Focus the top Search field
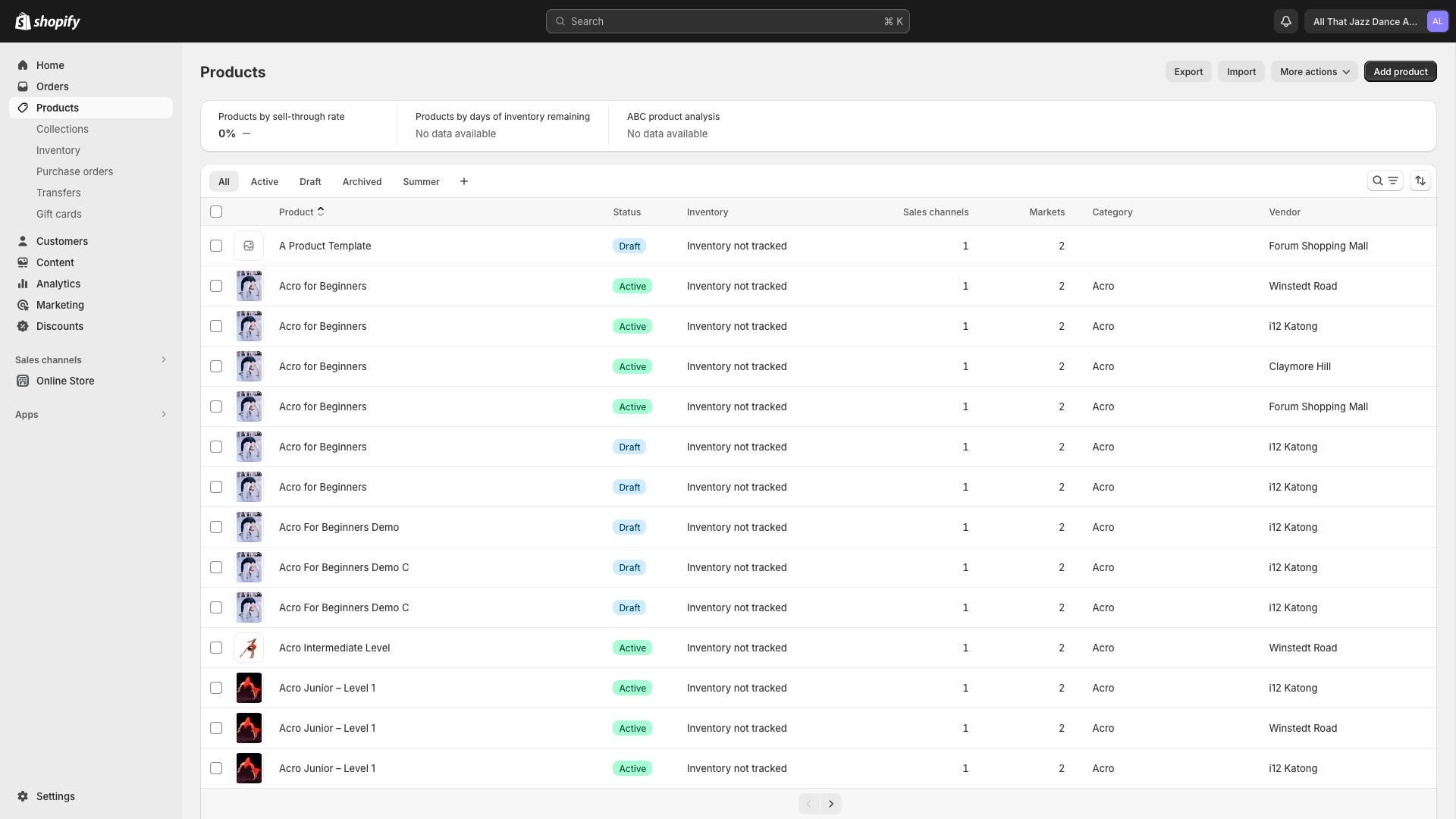1456x819 pixels. click(x=727, y=21)
